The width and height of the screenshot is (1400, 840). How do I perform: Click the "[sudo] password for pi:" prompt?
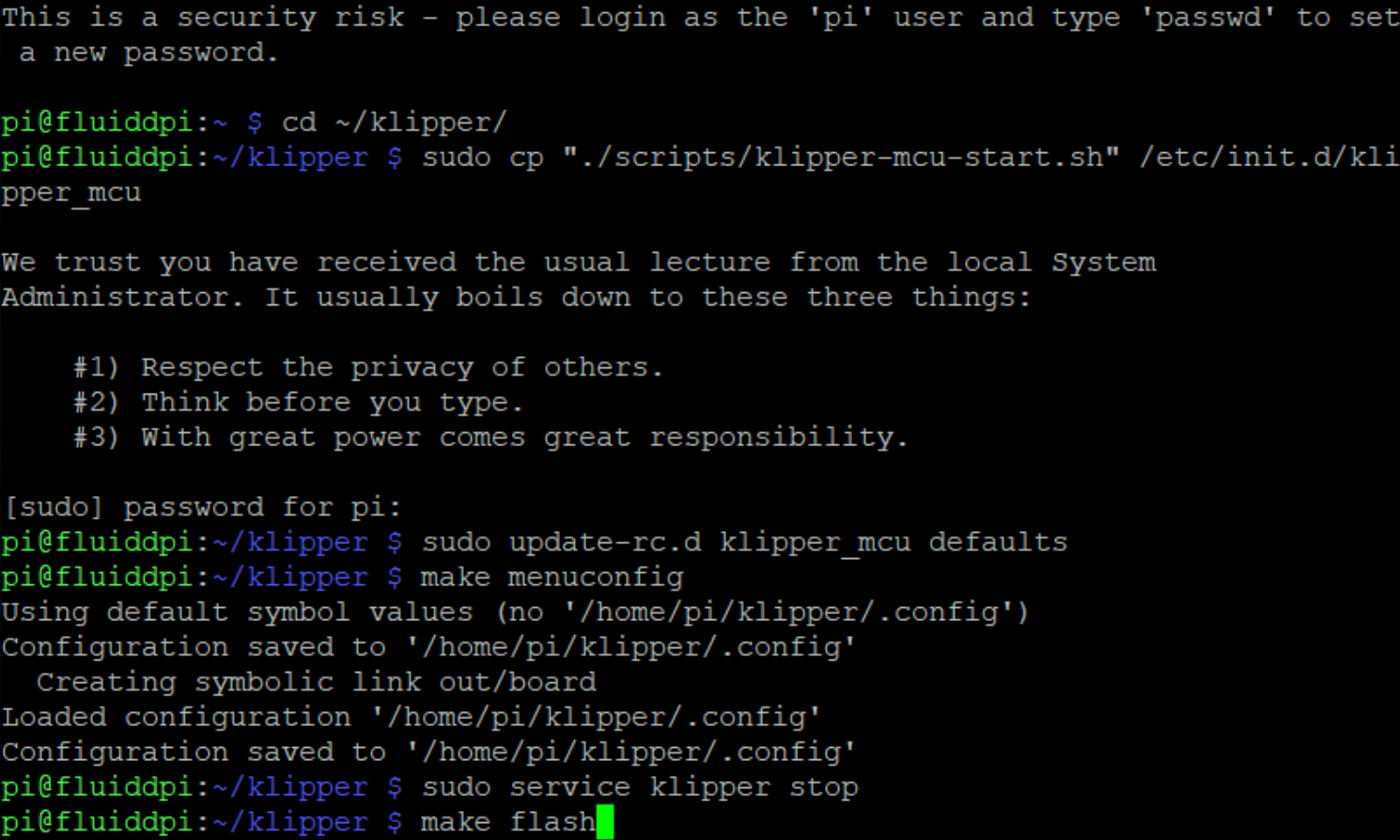coord(202,507)
